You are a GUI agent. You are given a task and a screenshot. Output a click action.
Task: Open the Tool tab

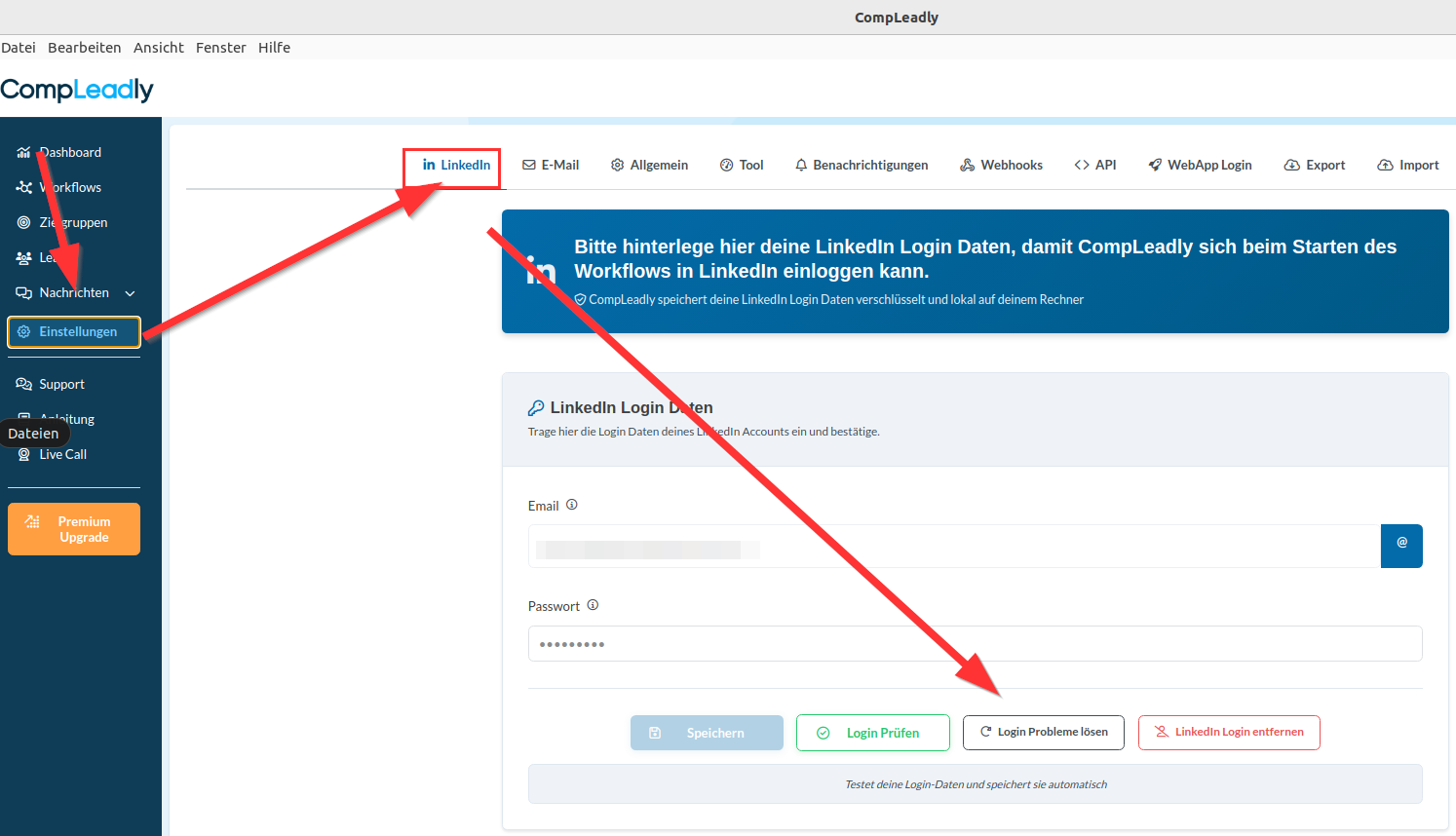742,165
